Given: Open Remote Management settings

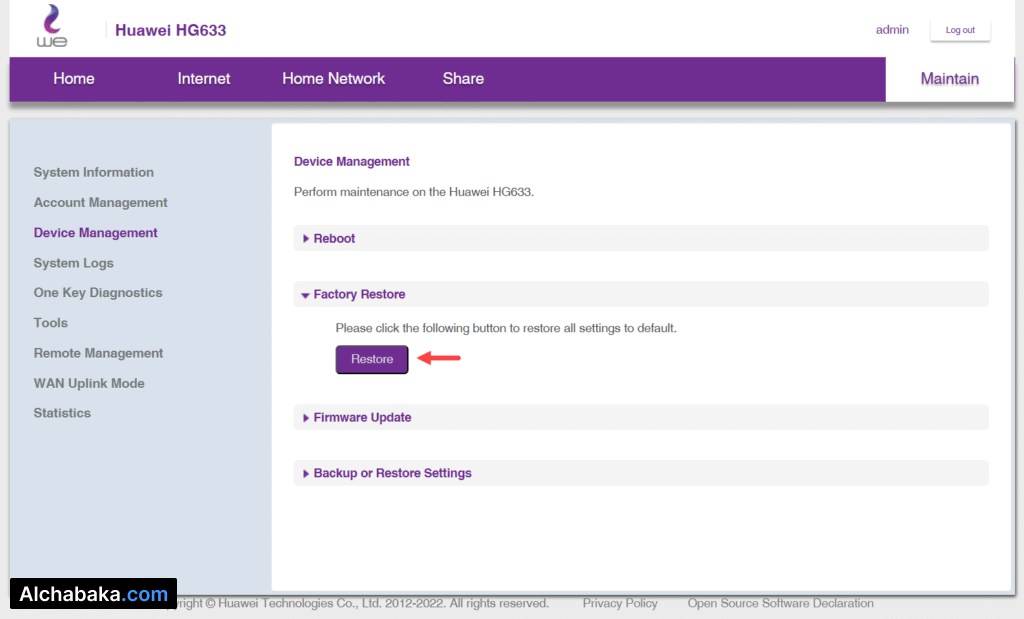Looking at the screenshot, I should pyautogui.click(x=98, y=353).
